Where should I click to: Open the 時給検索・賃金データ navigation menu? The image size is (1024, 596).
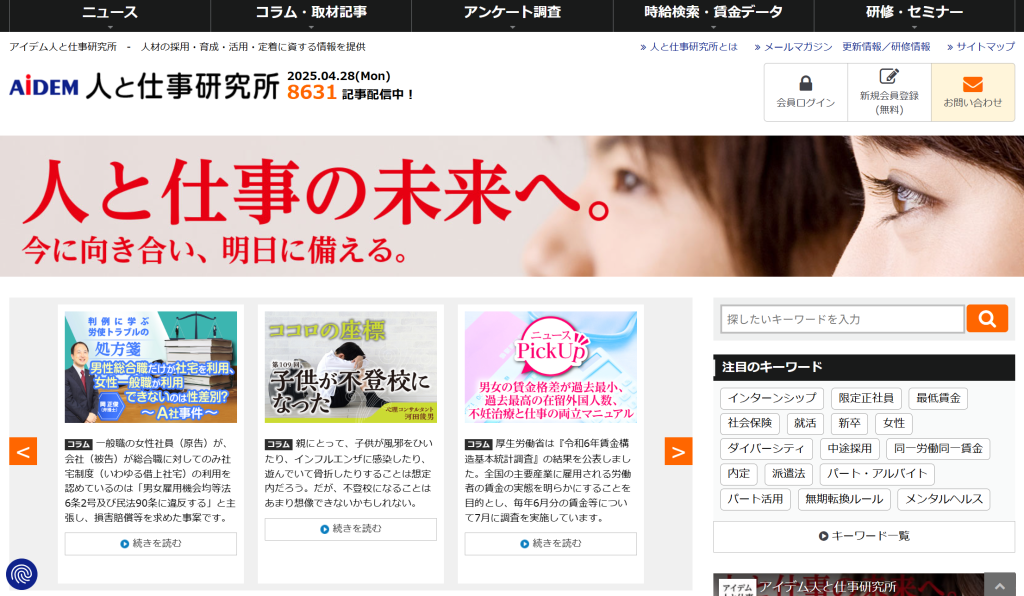[713, 14]
